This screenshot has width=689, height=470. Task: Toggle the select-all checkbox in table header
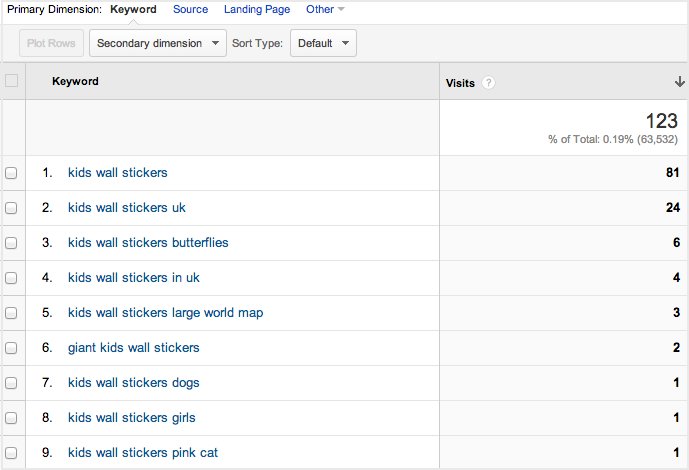[x=11, y=81]
